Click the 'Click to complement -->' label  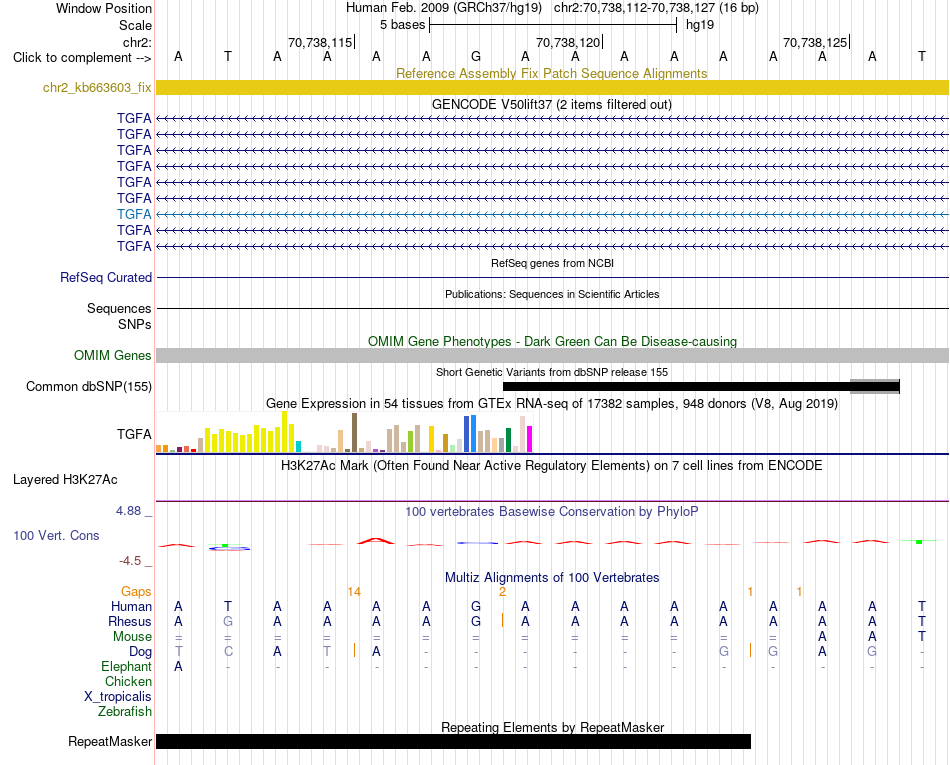[x=82, y=58]
